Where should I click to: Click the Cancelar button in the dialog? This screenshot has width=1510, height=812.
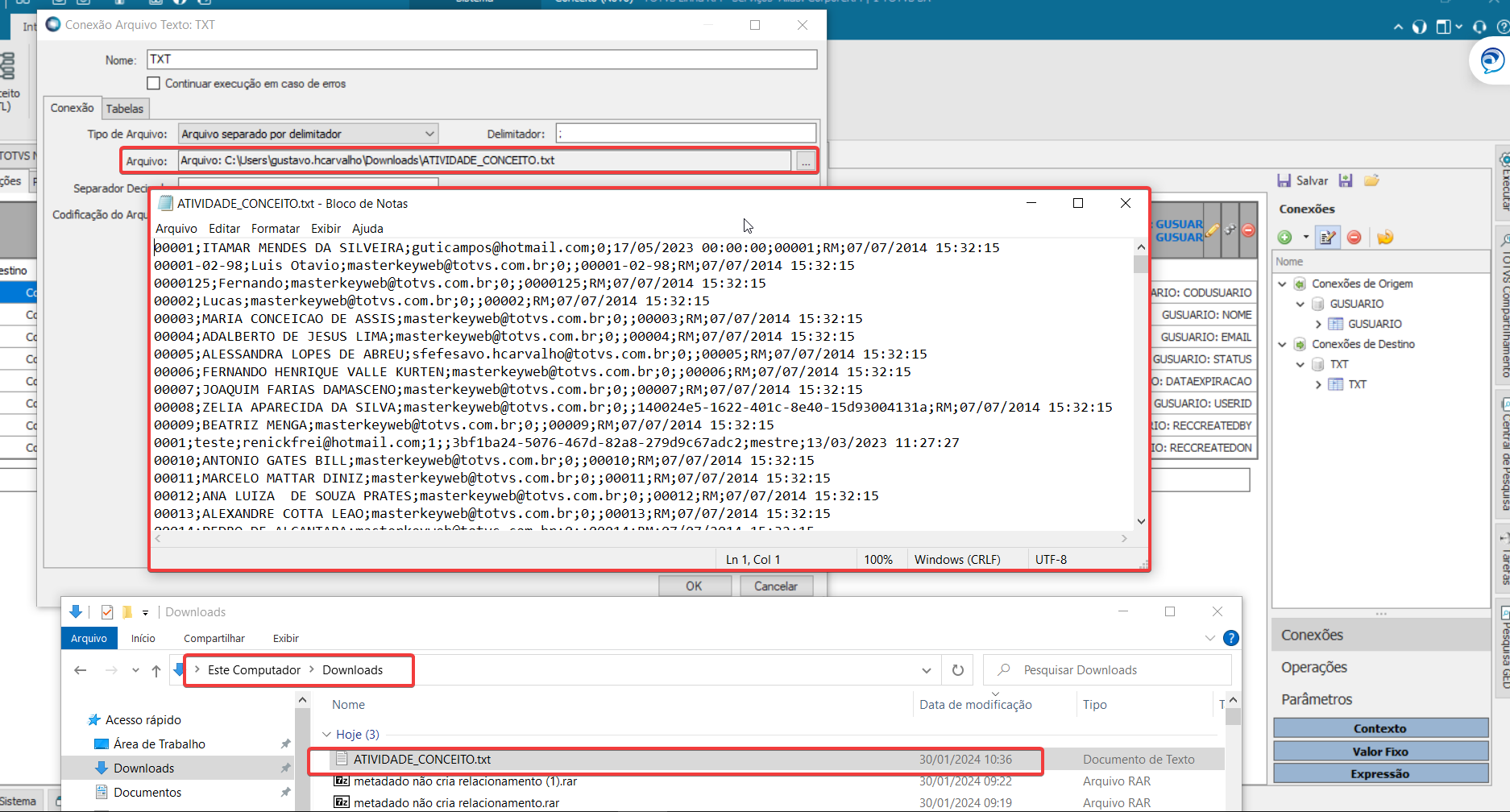[776, 586]
